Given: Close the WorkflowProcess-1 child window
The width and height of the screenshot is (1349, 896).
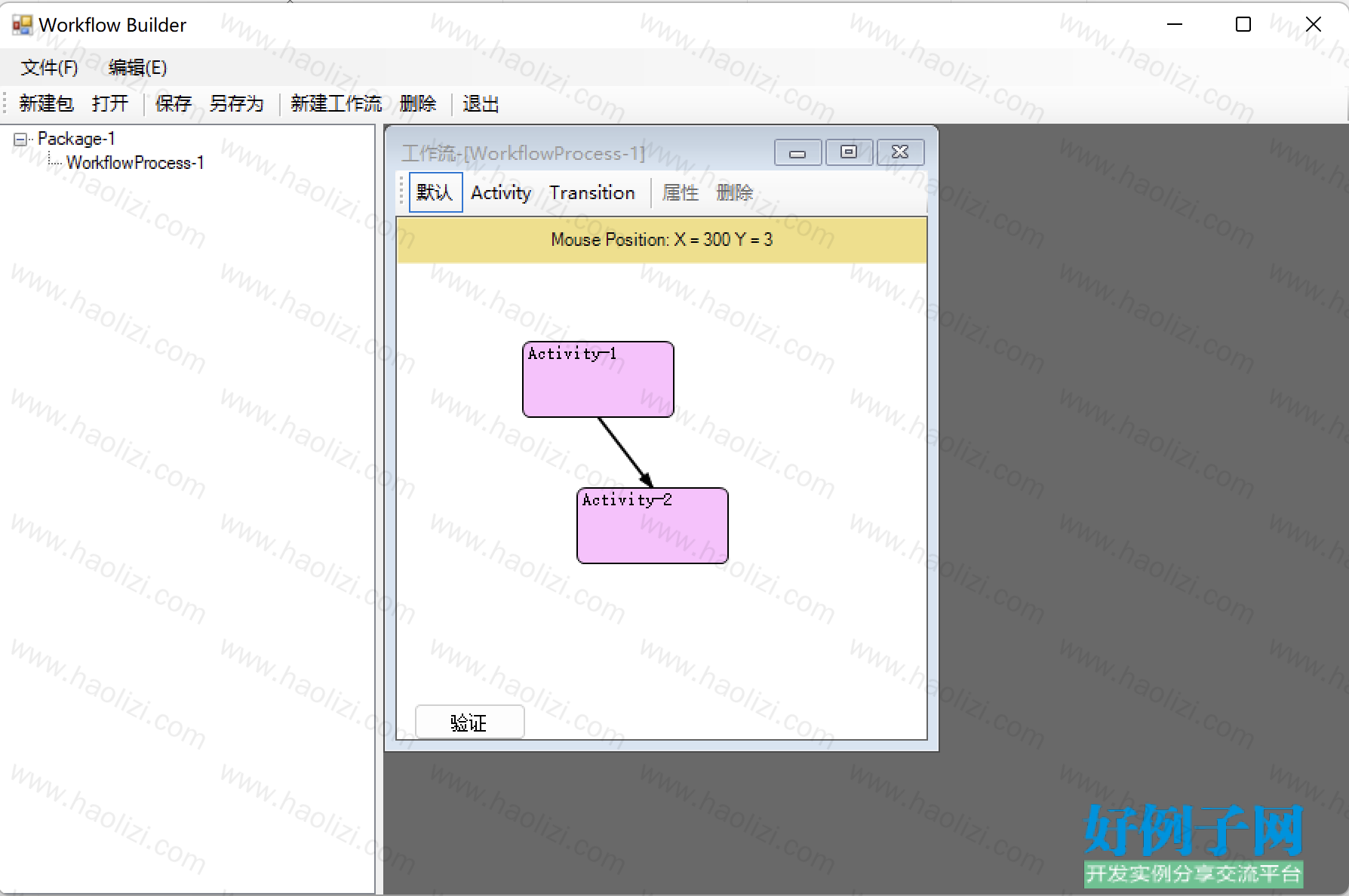Looking at the screenshot, I should point(900,152).
